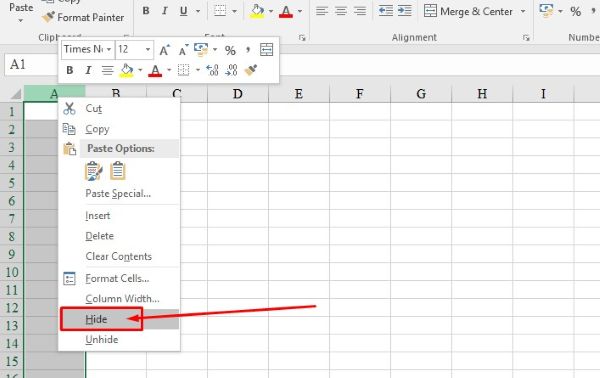This screenshot has height=378, width=600.
Task: Select column D header
Action: pos(238,94)
